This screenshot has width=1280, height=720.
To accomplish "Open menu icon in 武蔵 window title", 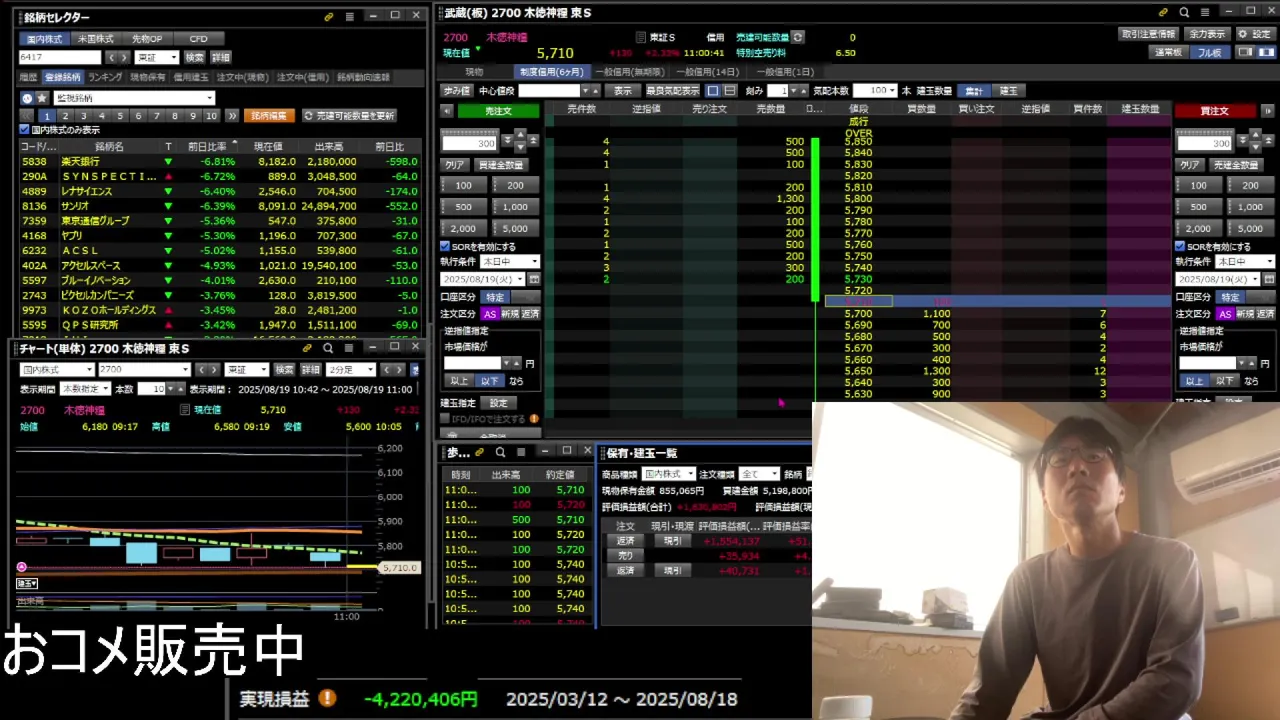I will (x=1204, y=13).
